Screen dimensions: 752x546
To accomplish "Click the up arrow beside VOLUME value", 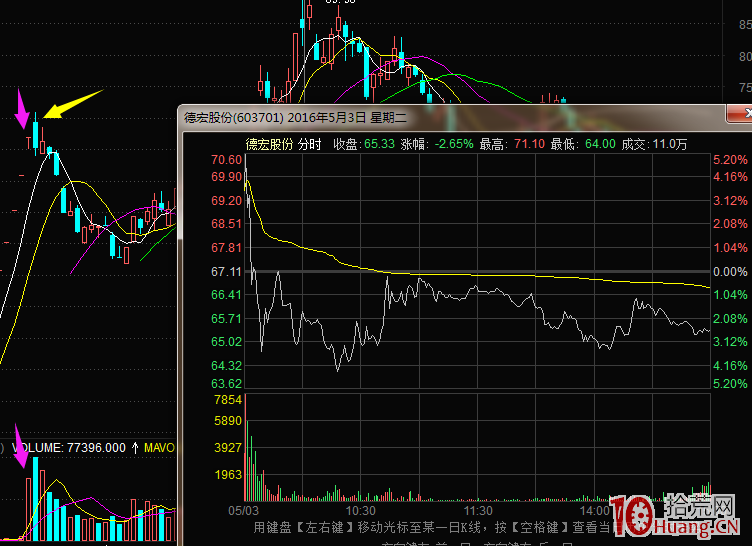I will 135,448.
